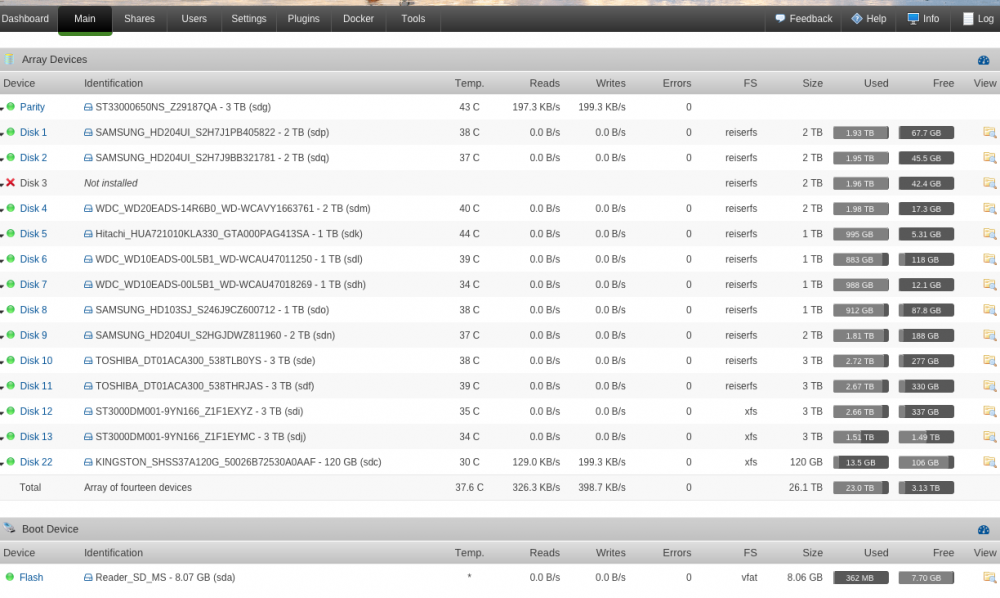Click Reader_SD_MS flash disk icon
1000x598 pixels.
(x=88, y=578)
